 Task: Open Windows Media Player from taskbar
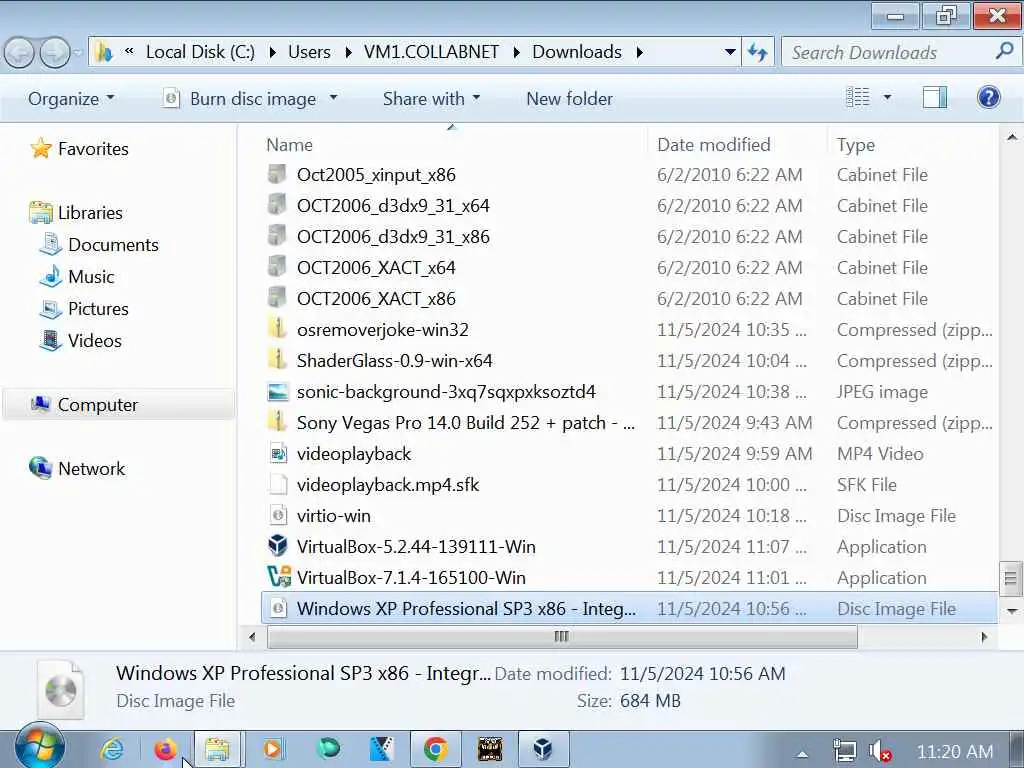(272, 749)
